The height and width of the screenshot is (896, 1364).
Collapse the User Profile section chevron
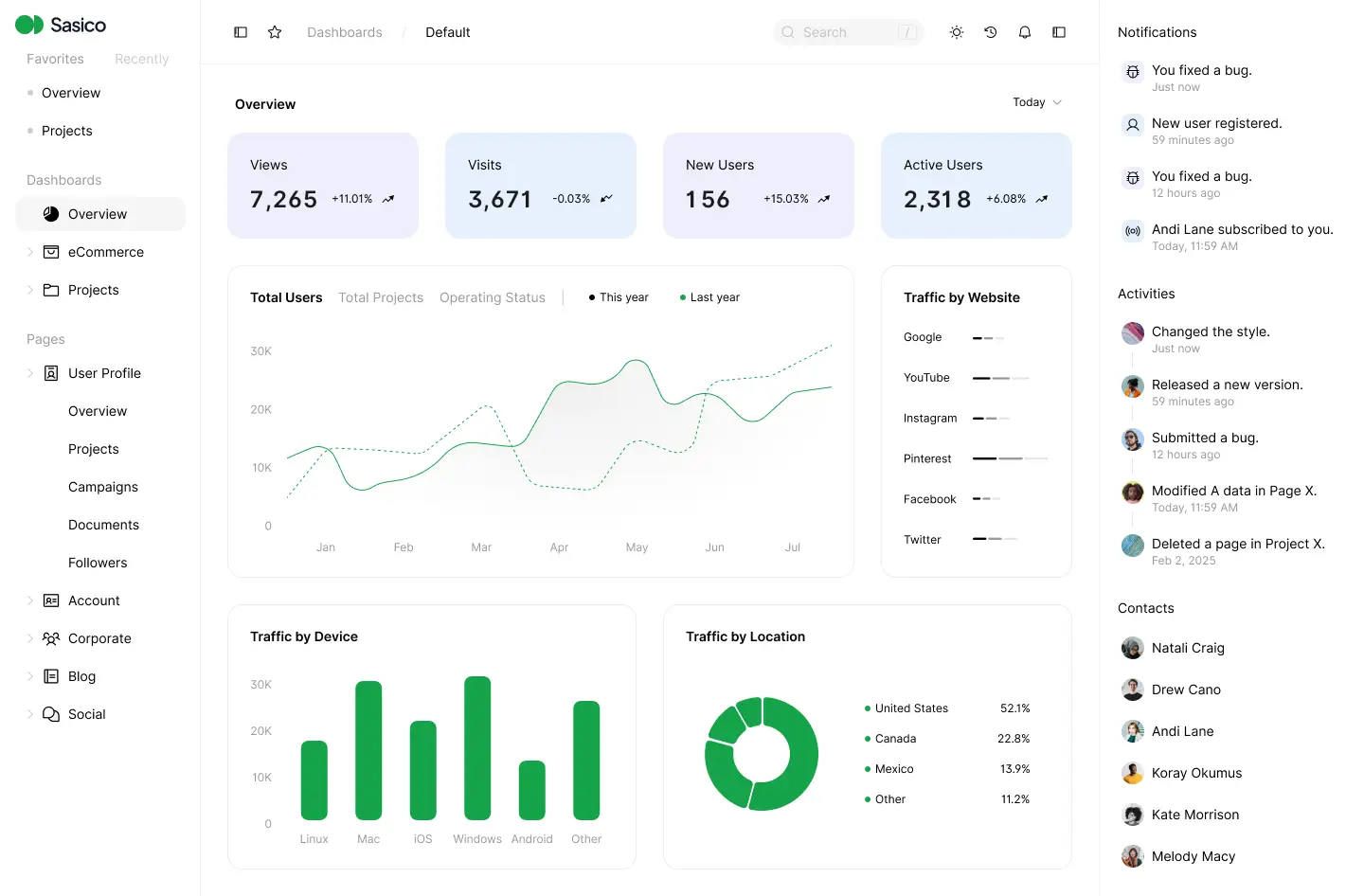(30, 373)
